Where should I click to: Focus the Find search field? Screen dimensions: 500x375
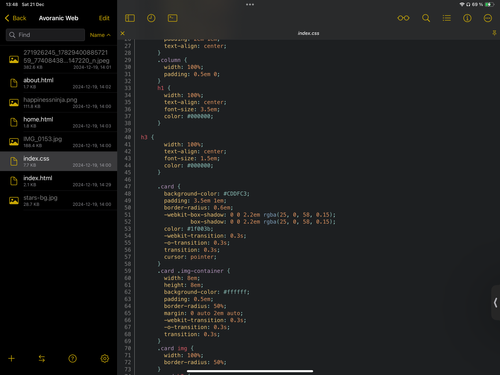[x=45, y=35]
